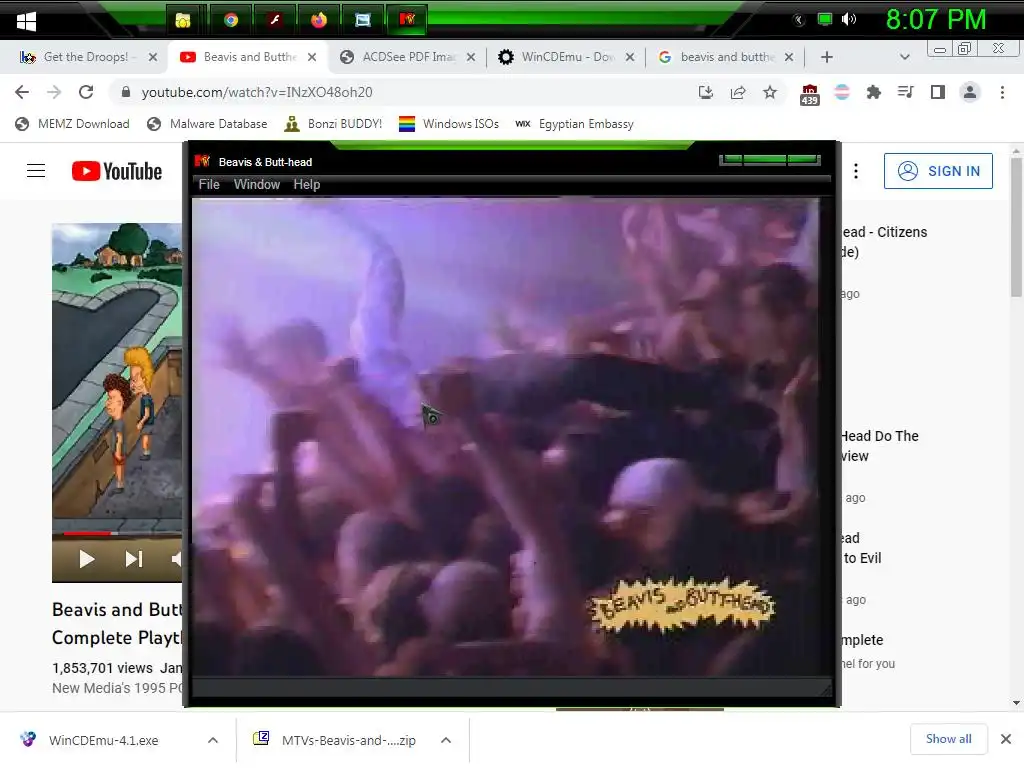
Task: Click the SIGN IN button
Action: [x=938, y=171]
